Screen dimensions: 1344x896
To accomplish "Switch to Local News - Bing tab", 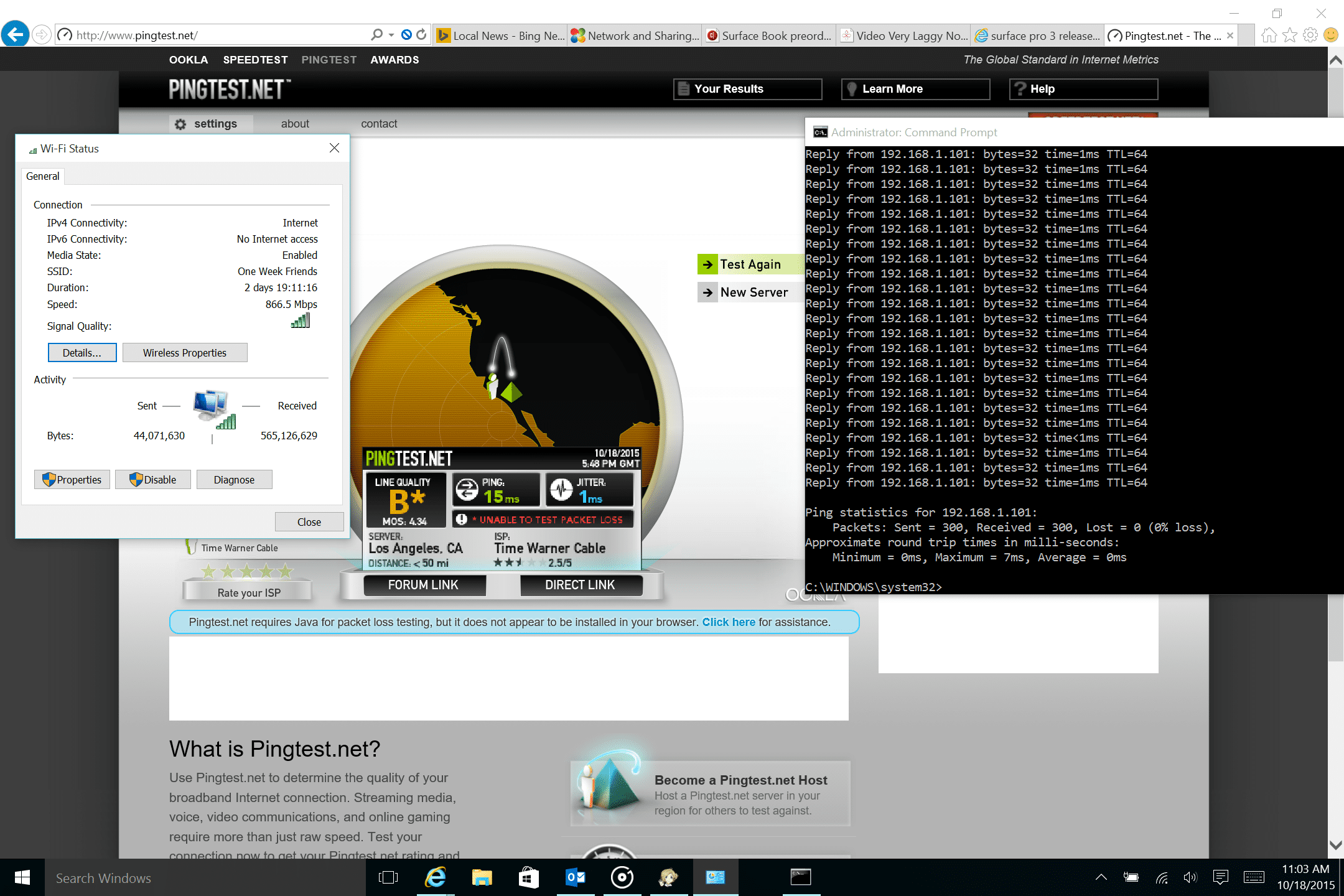I will (x=501, y=35).
